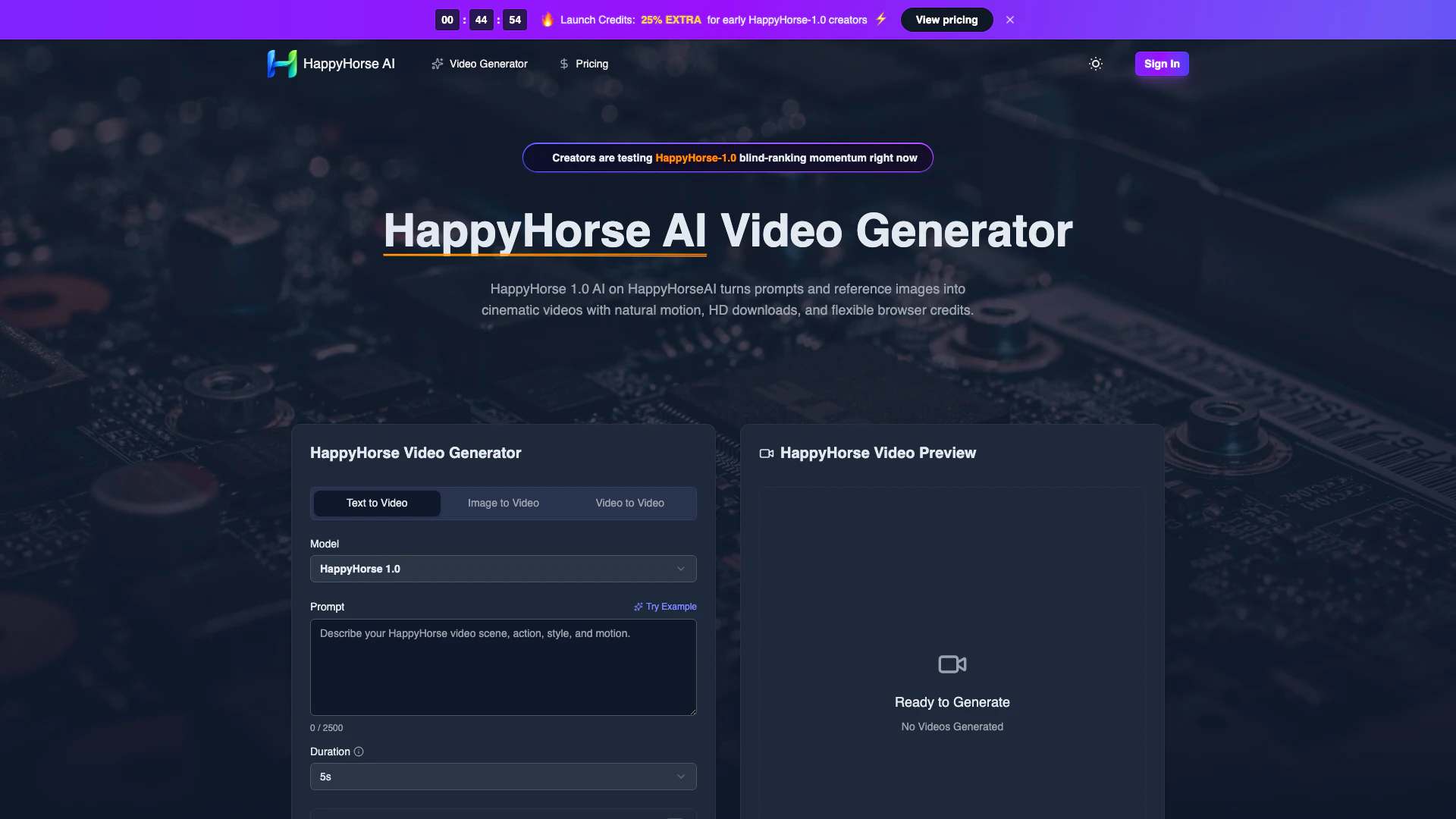Click the Sign In button

tap(1161, 64)
